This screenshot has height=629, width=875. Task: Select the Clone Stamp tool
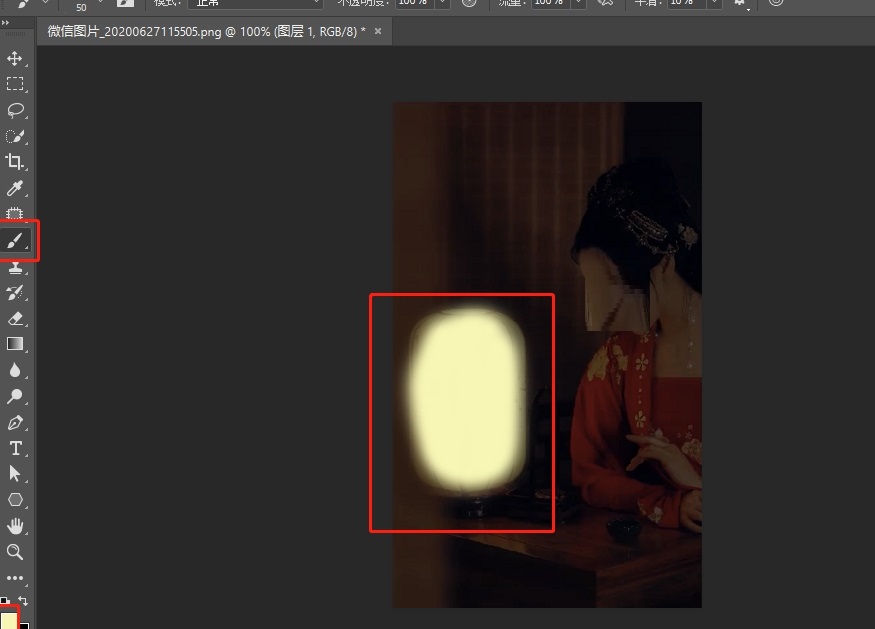click(x=15, y=266)
